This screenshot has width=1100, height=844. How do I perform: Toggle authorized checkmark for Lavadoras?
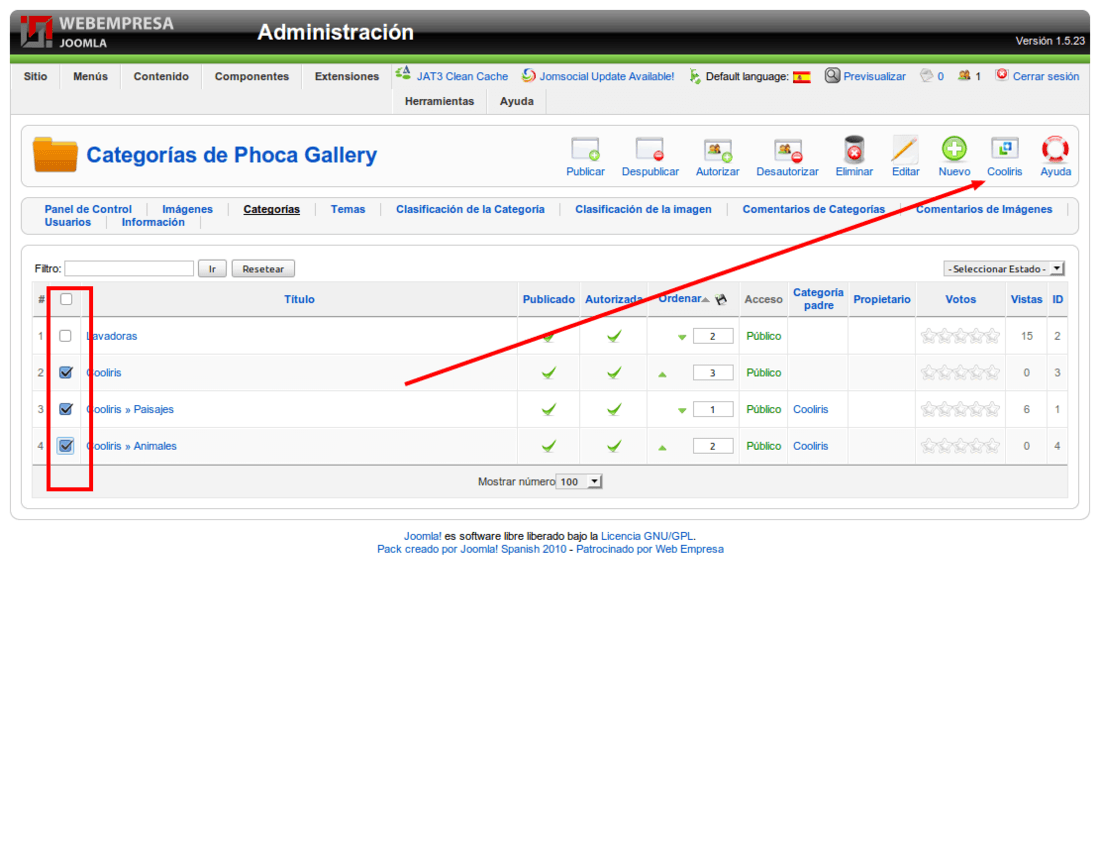coord(614,336)
